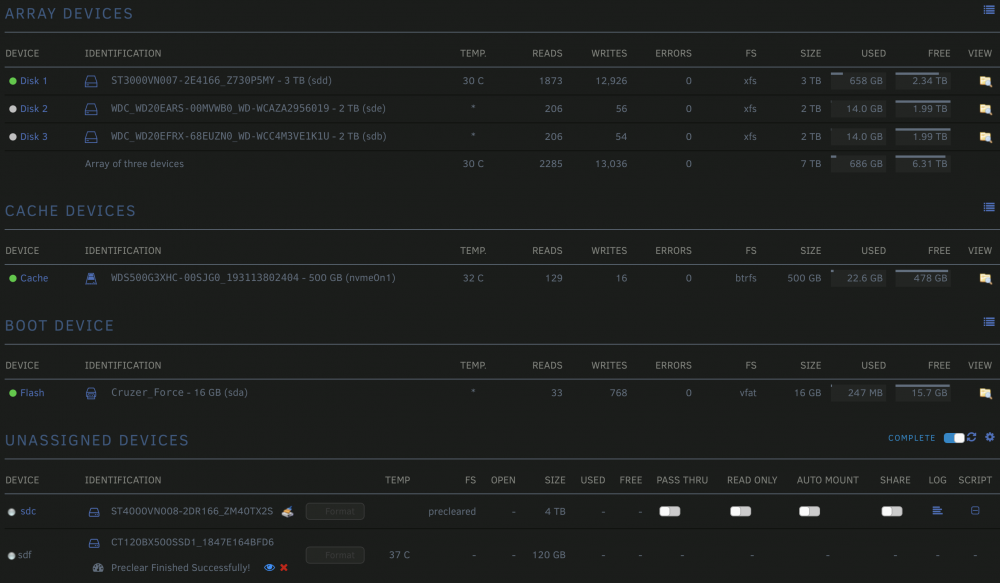Screen dimensions: 1000x583
Task: Toggle Cache Devices list view icon
Action: pyautogui.click(x=989, y=207)
